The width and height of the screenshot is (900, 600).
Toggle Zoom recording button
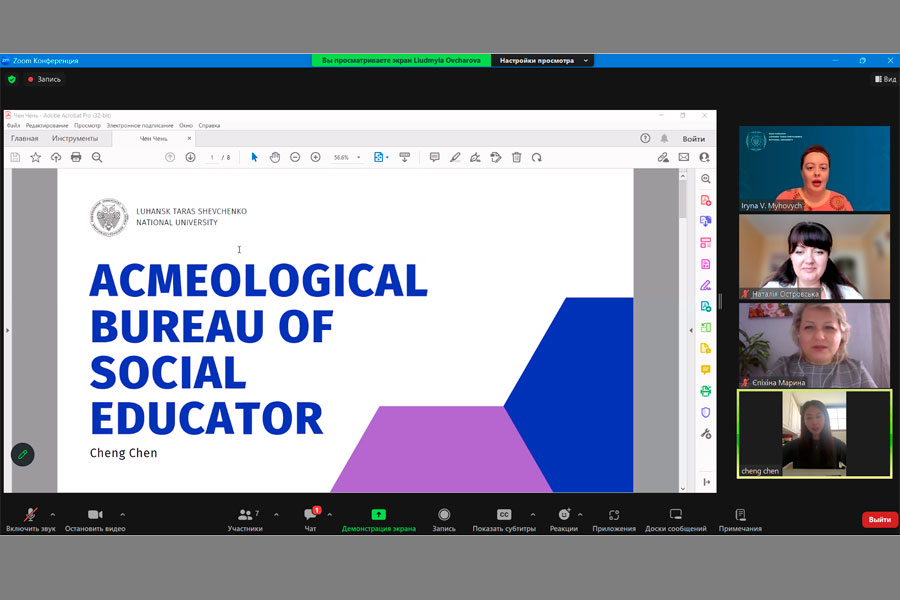point(443,515)
